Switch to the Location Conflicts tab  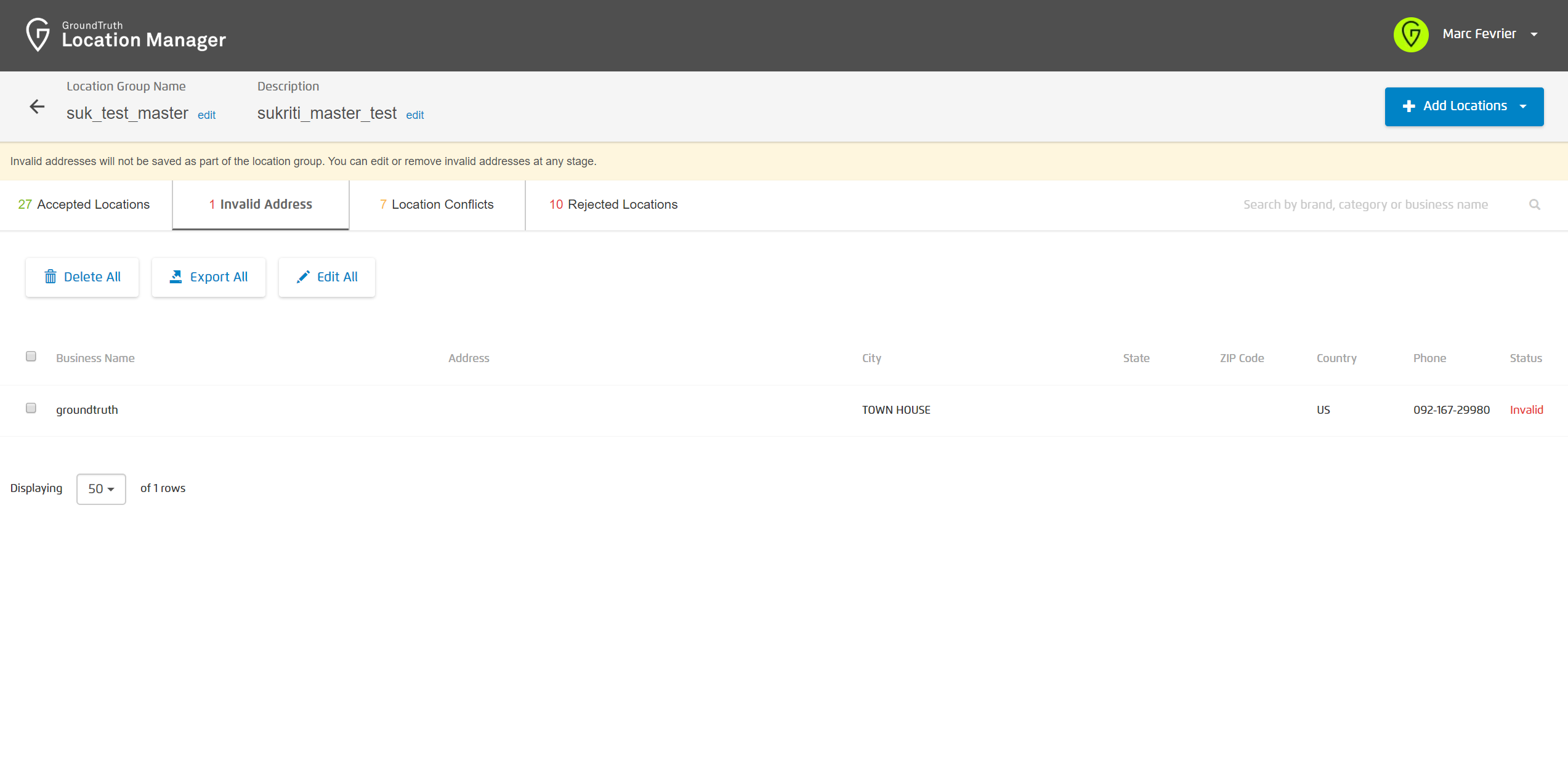437,204
